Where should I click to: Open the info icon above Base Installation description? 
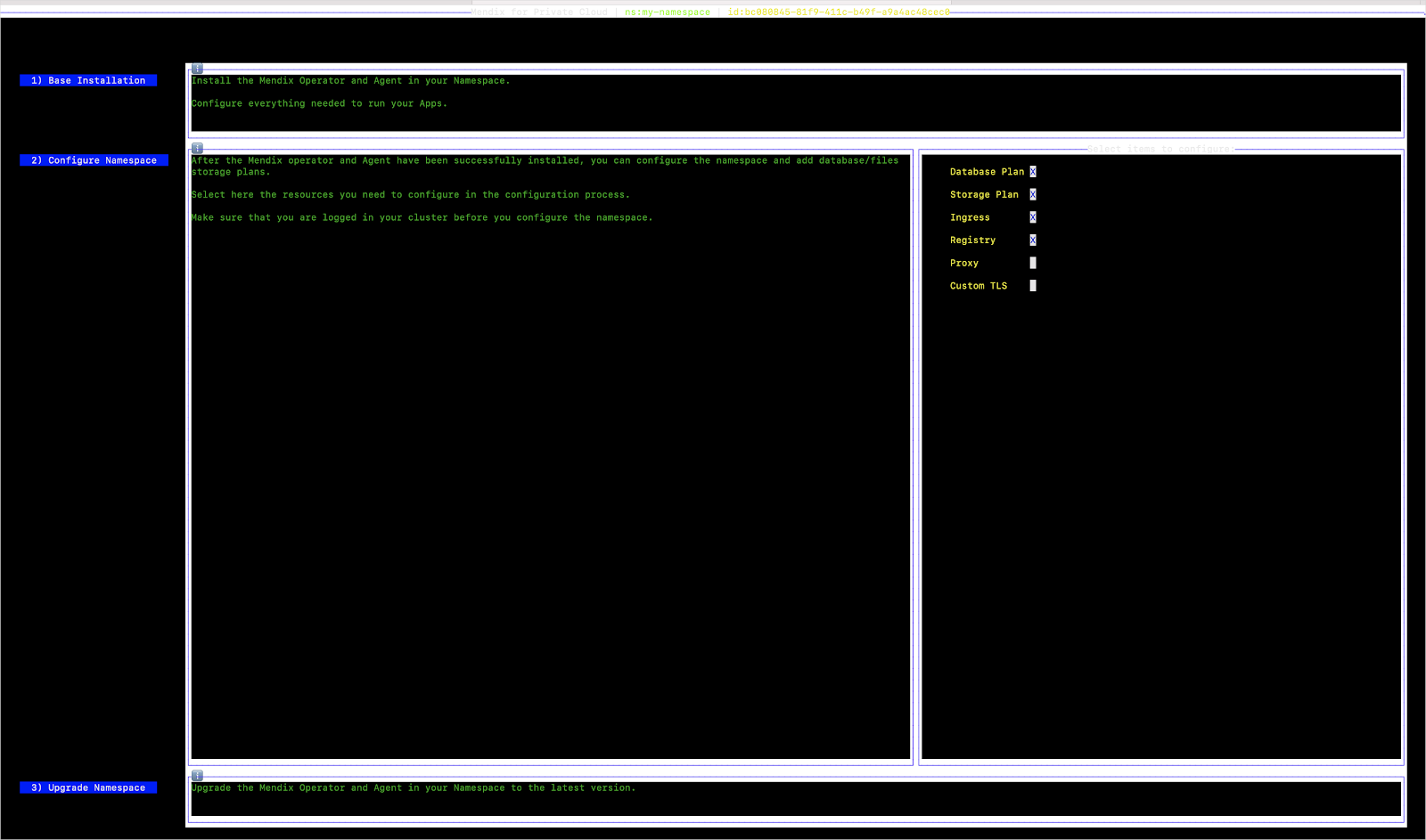[x=195, y=69]
